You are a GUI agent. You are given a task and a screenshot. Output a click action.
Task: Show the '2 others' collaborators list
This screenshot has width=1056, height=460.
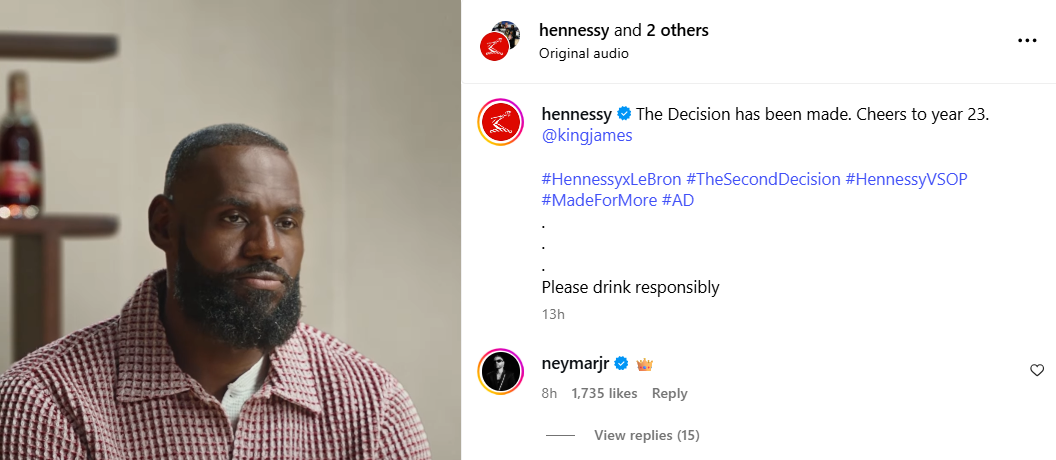677,30
